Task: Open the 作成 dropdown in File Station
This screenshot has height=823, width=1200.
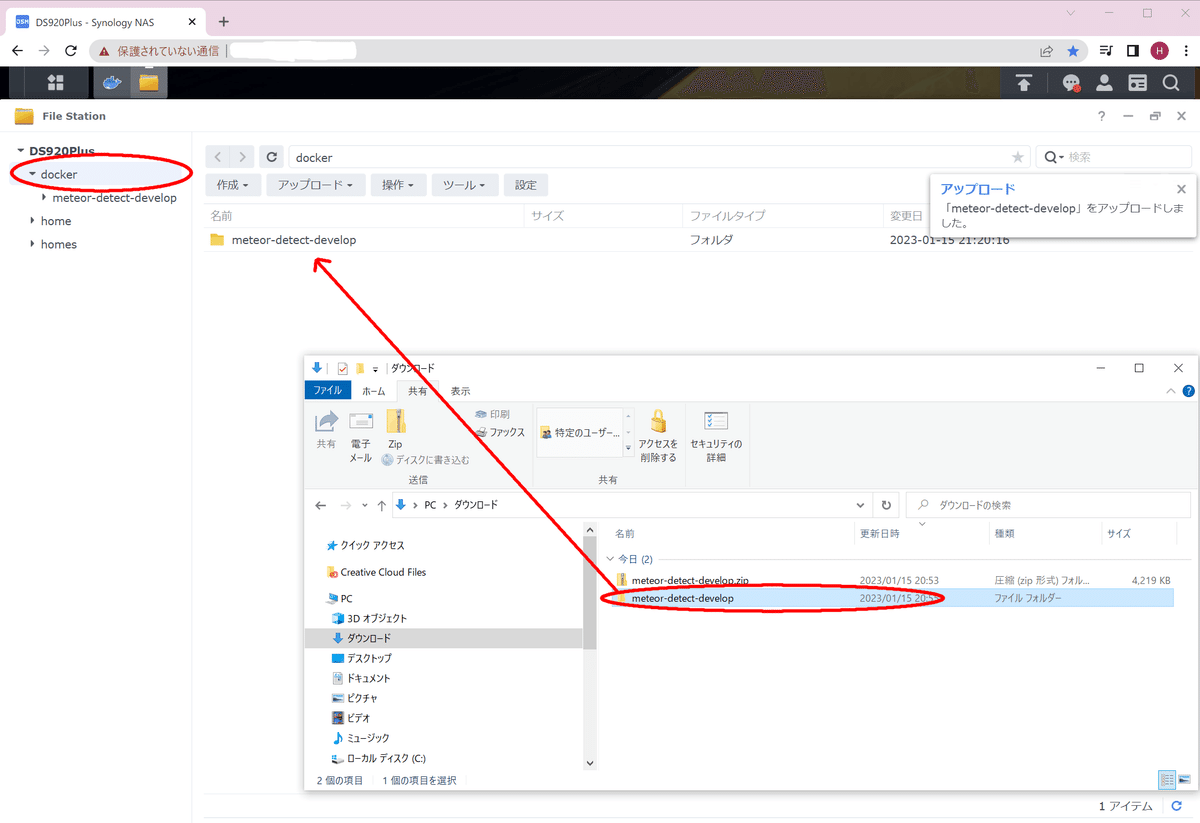Action: tap(233, 185)
